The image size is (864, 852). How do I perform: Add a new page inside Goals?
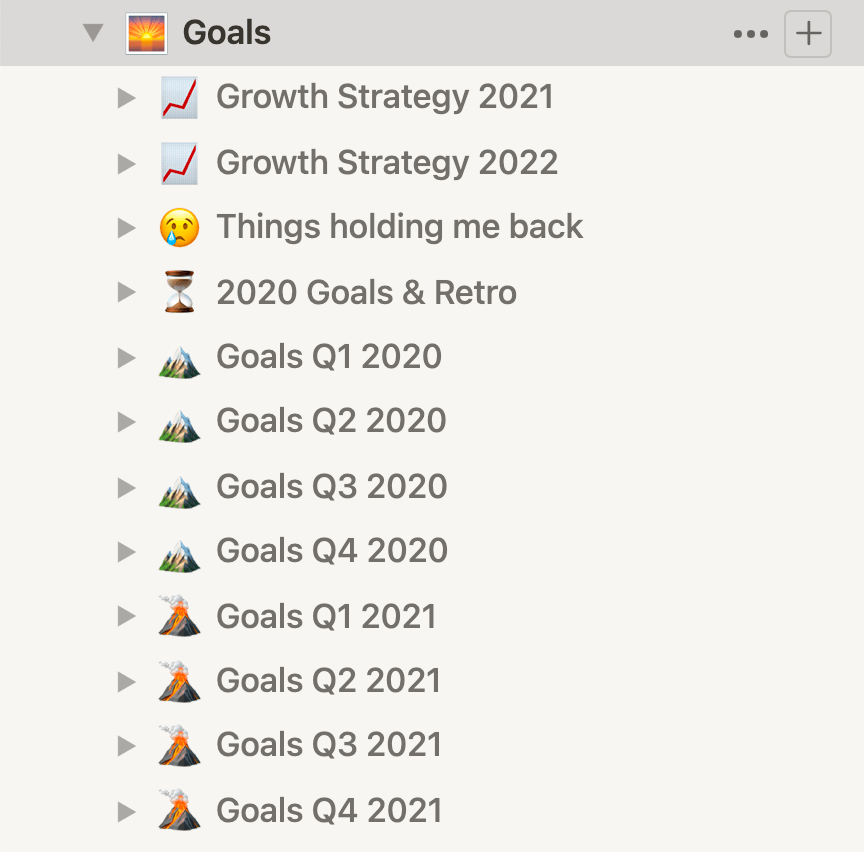pos(807,32)
